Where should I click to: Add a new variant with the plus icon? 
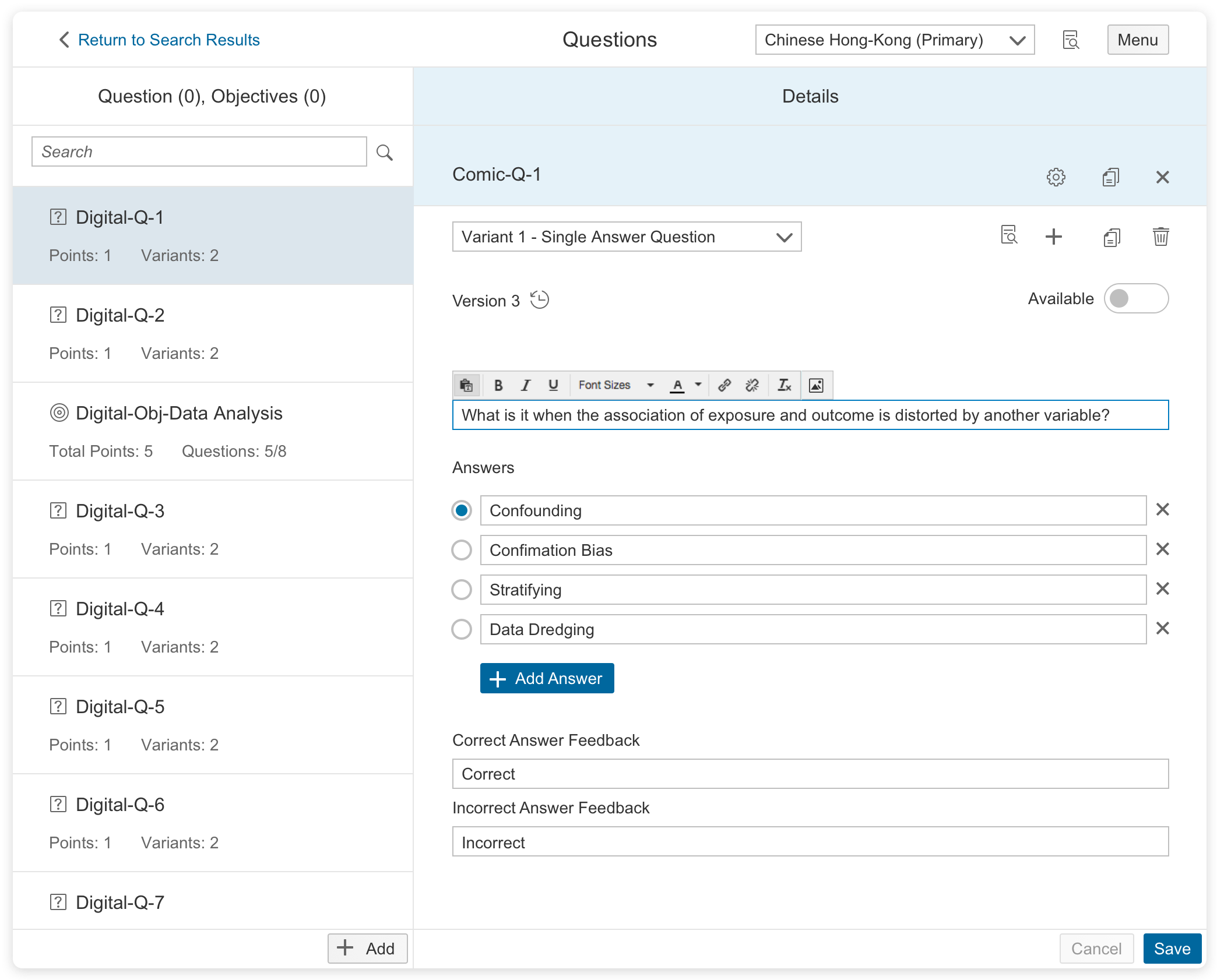pyautogui.click(x=1053, y=237)
